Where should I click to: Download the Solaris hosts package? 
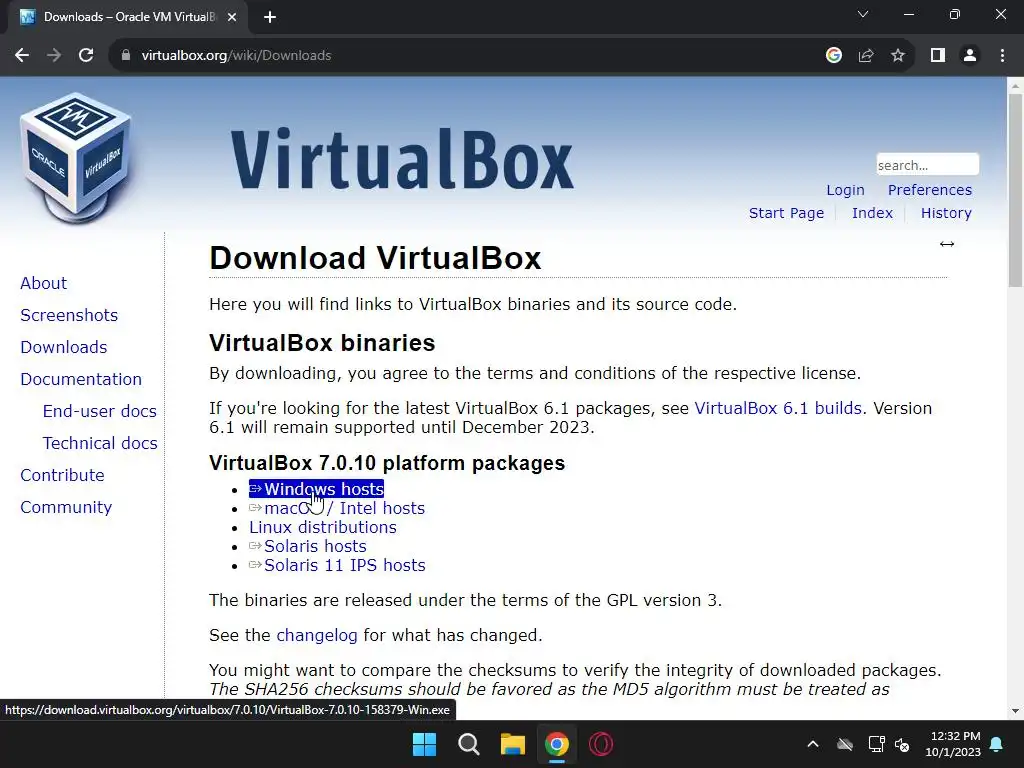coord(308,546)
